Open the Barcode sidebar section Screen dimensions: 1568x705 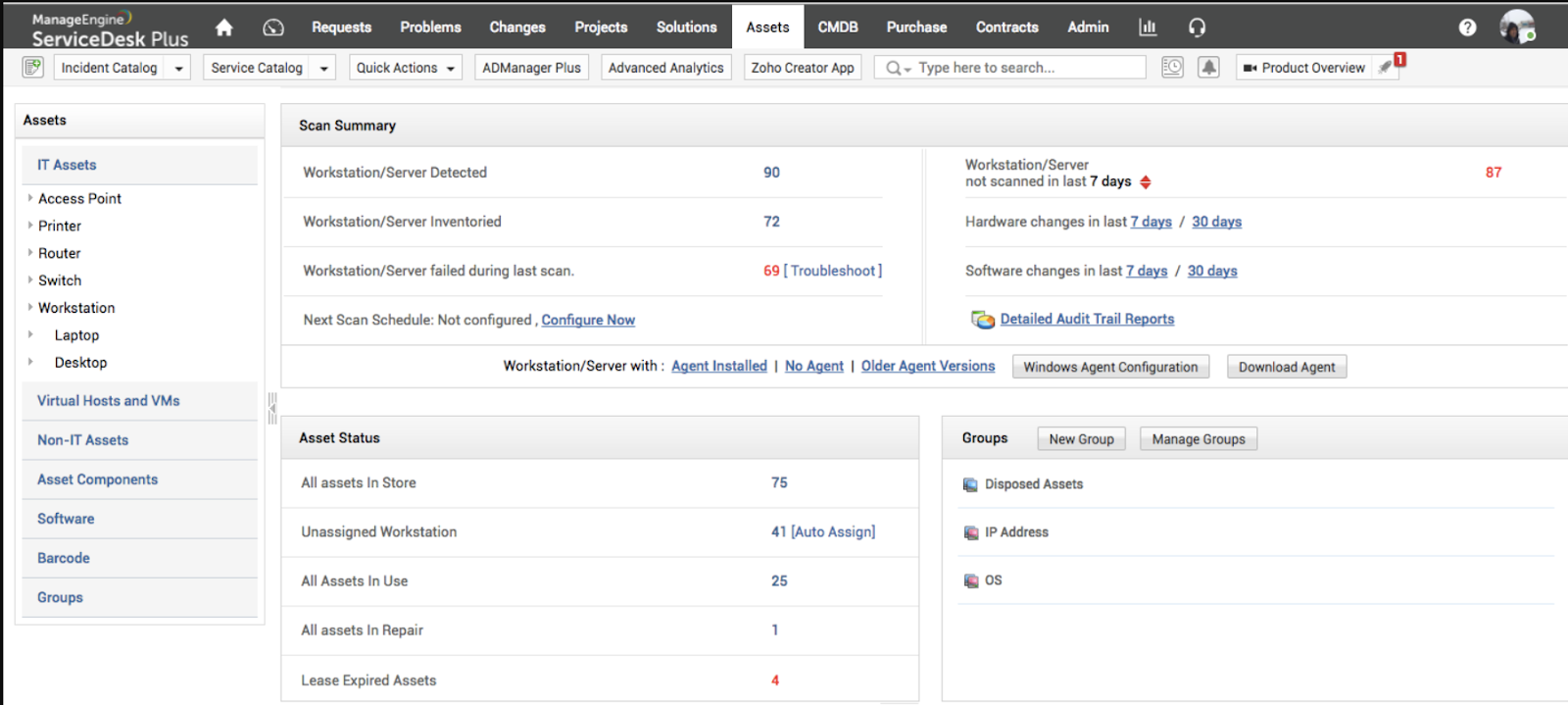140,558
